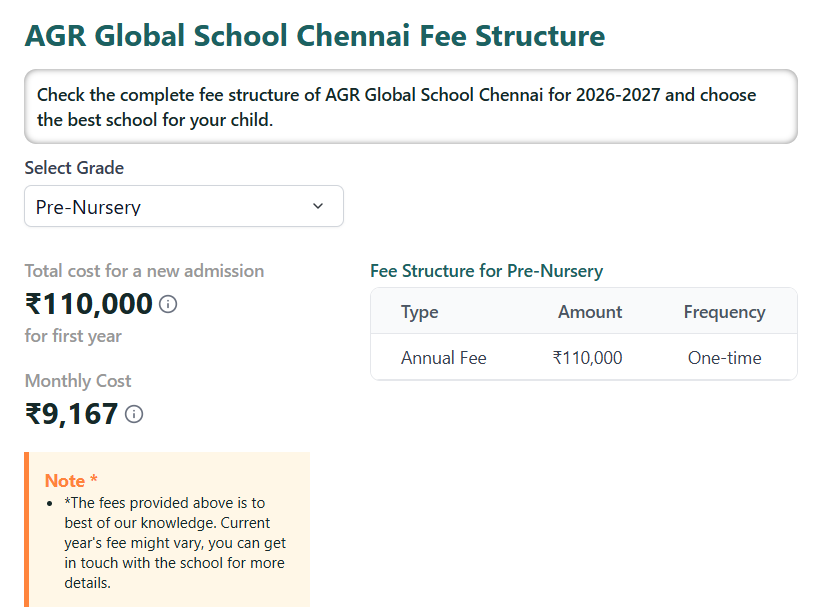832x612 pixels.
Task: Click the Annual Fee table row
Action: click(x=444, y=357)
